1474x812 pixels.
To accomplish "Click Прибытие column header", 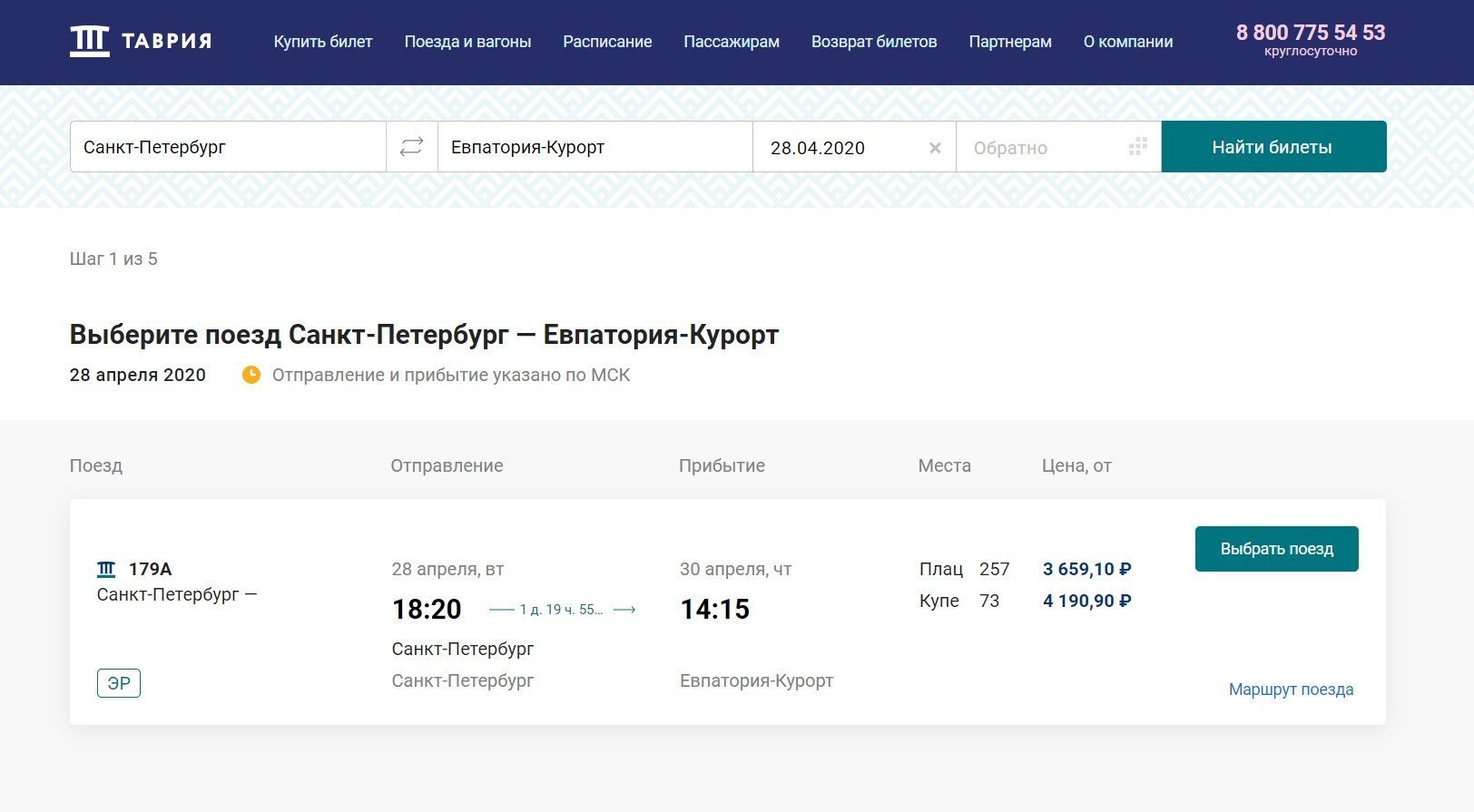I will [722, 465].
